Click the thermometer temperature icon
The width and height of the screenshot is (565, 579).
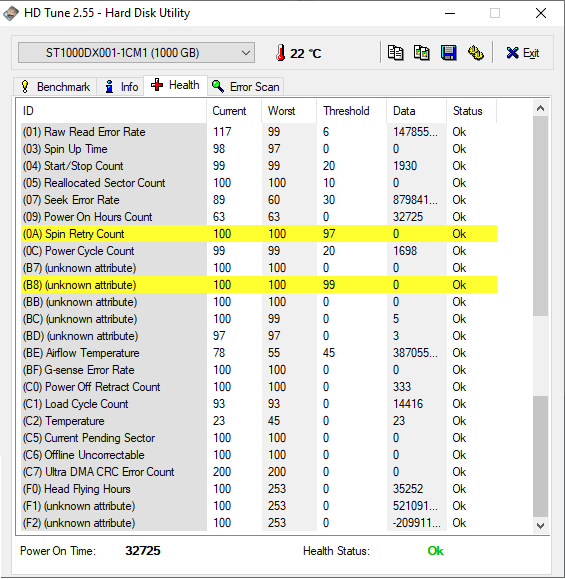tap(281, 53)
